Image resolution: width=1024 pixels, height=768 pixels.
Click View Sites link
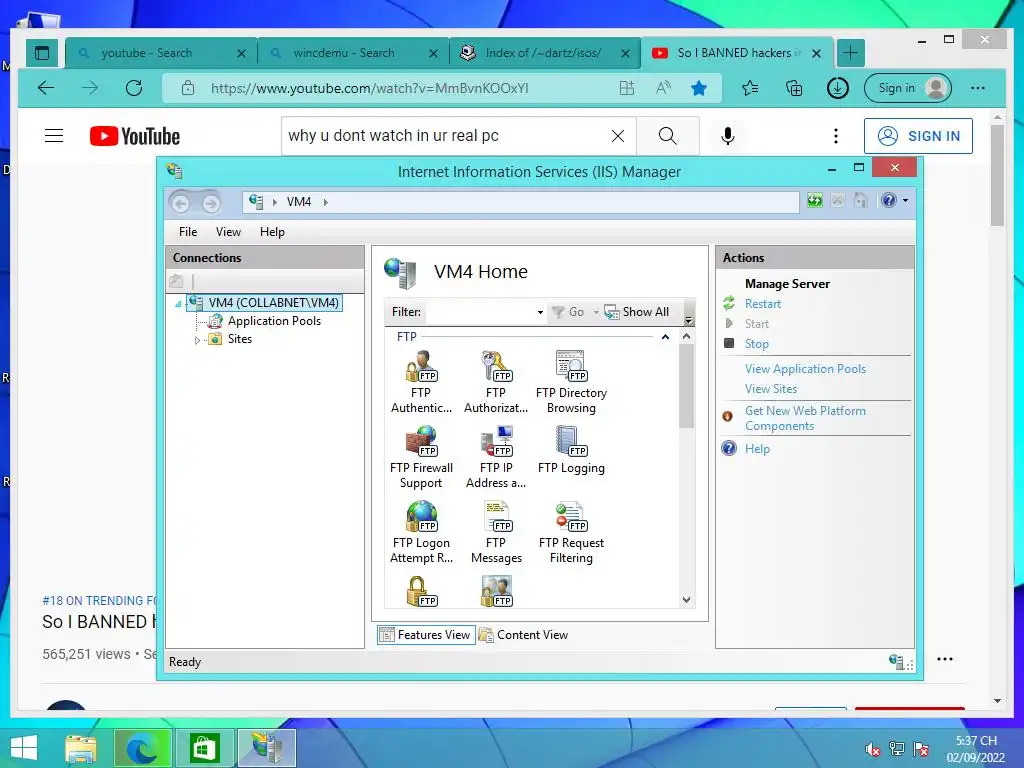tap(771, 389)
